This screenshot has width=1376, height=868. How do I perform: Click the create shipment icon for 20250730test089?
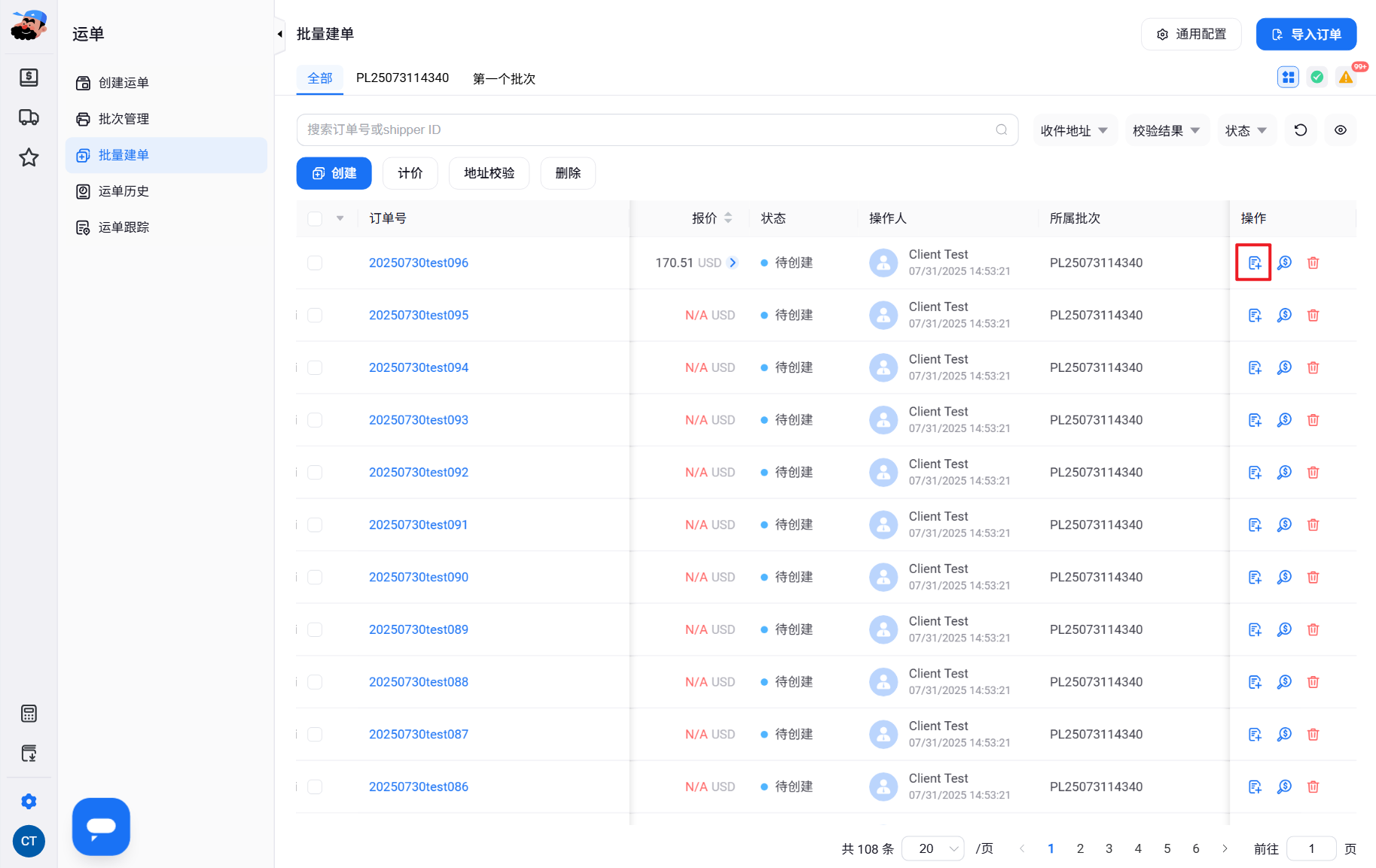tap(1254, 629)
